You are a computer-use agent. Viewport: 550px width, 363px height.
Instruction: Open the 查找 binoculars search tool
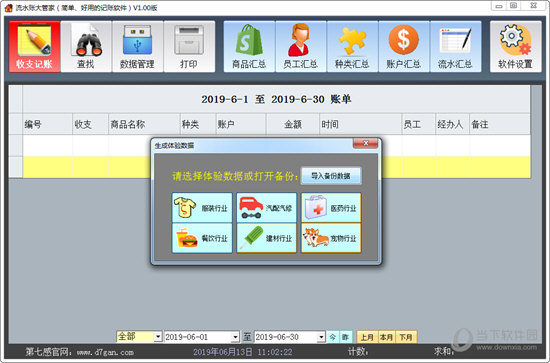pos(86,47)
